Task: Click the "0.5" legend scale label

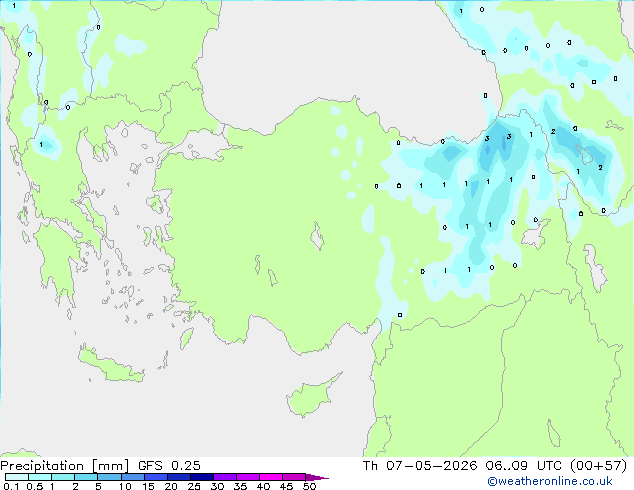Action: coord(34,486)
